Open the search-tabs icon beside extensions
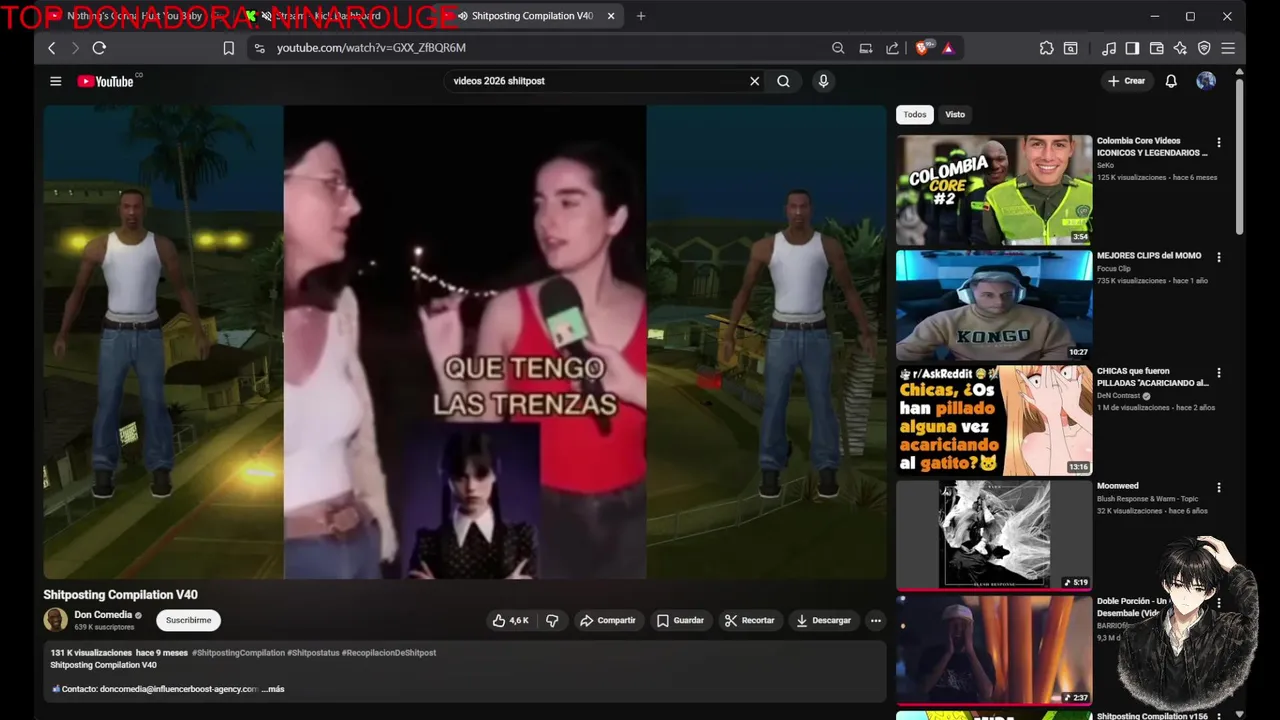Image resolution: width=1280 pixels, height=720 pixels. pyautogui.click(x=1070, y=48)
